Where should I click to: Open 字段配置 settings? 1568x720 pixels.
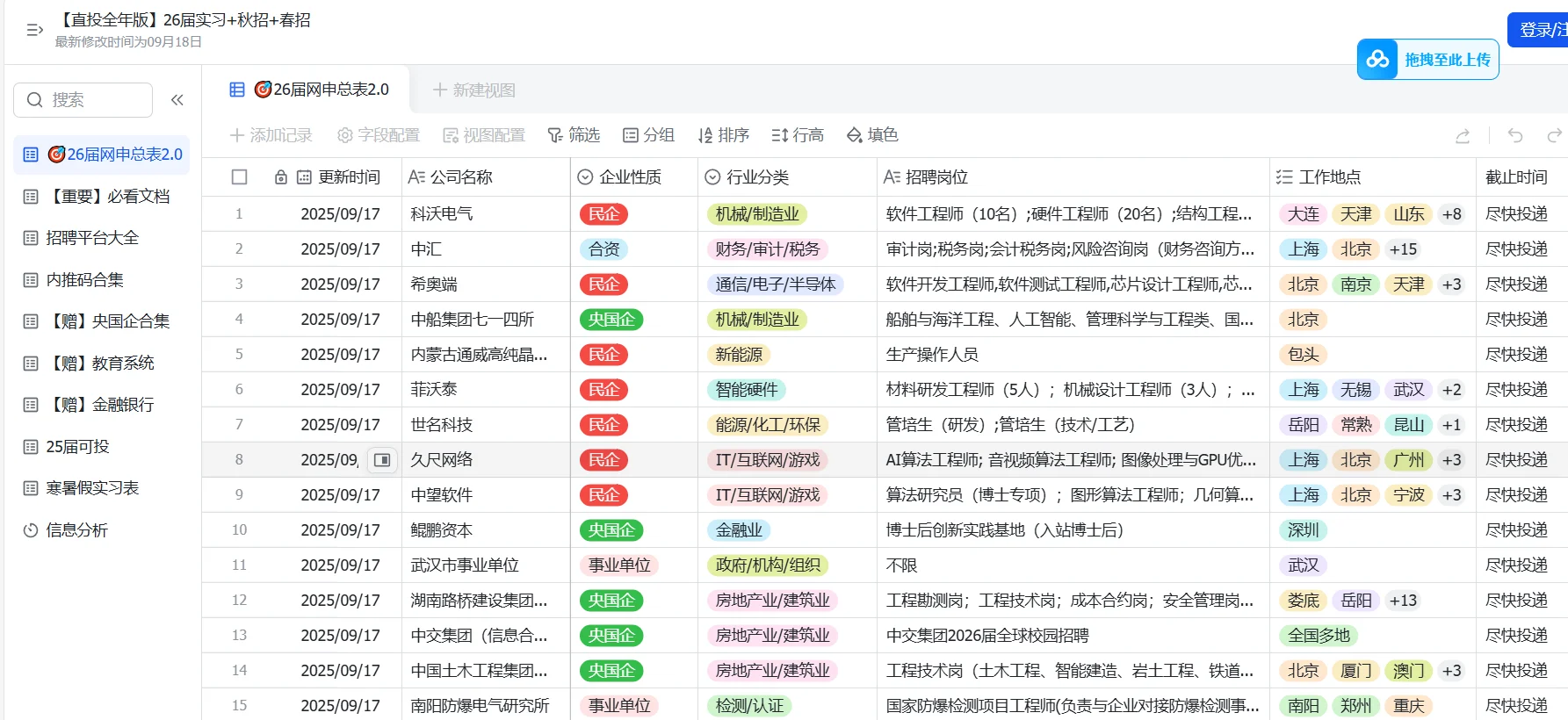pos(379,135)
